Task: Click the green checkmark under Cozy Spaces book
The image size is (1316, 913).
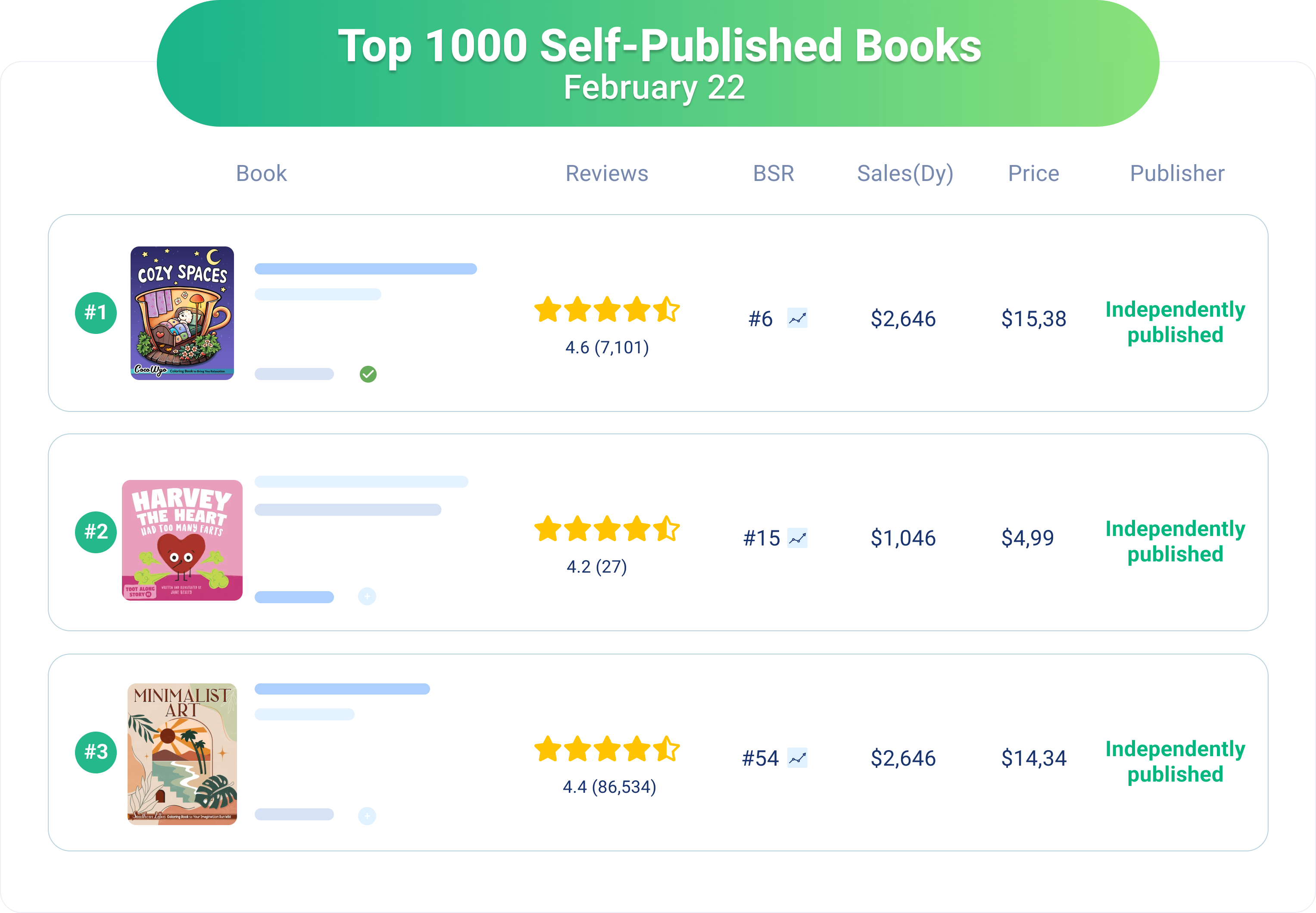Action: [x=368, y=374]
